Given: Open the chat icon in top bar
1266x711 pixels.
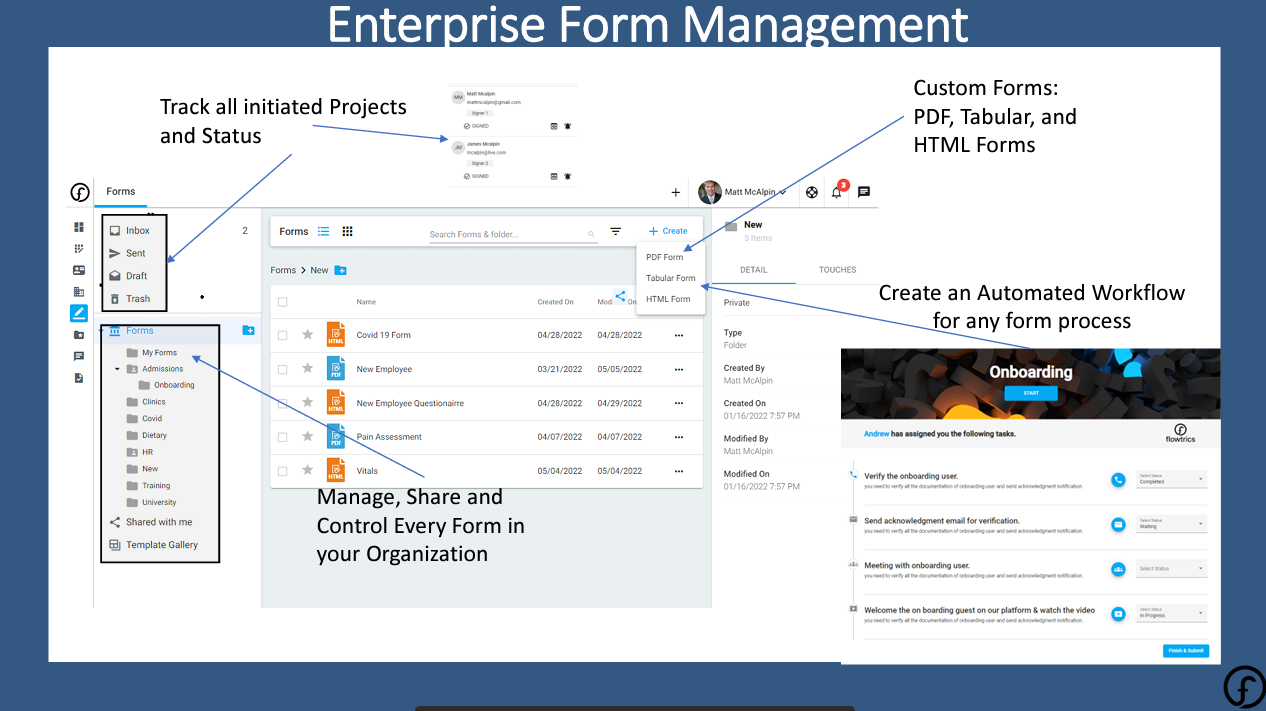Looking at the screenshot, I should click(864, 192).
